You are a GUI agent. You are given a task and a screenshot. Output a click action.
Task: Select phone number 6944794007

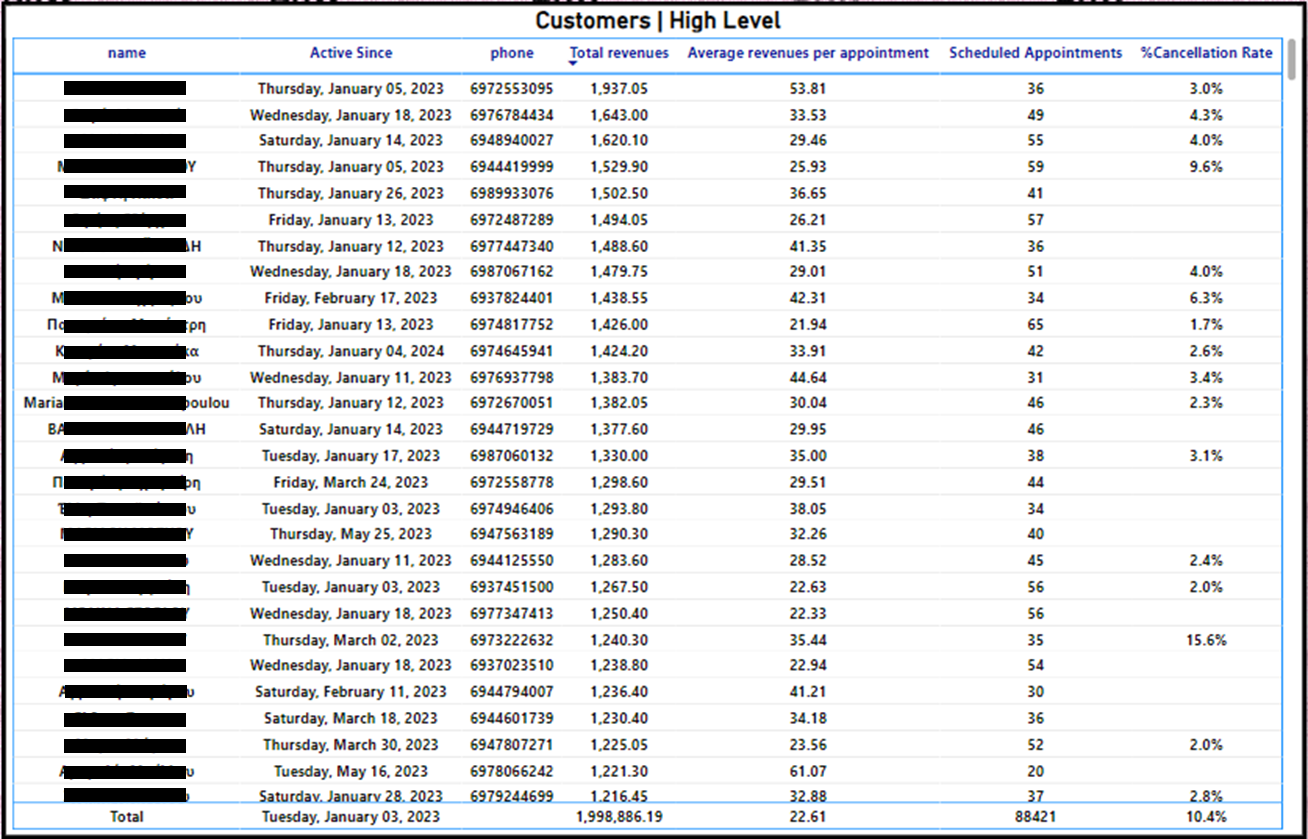coord(511,692)
